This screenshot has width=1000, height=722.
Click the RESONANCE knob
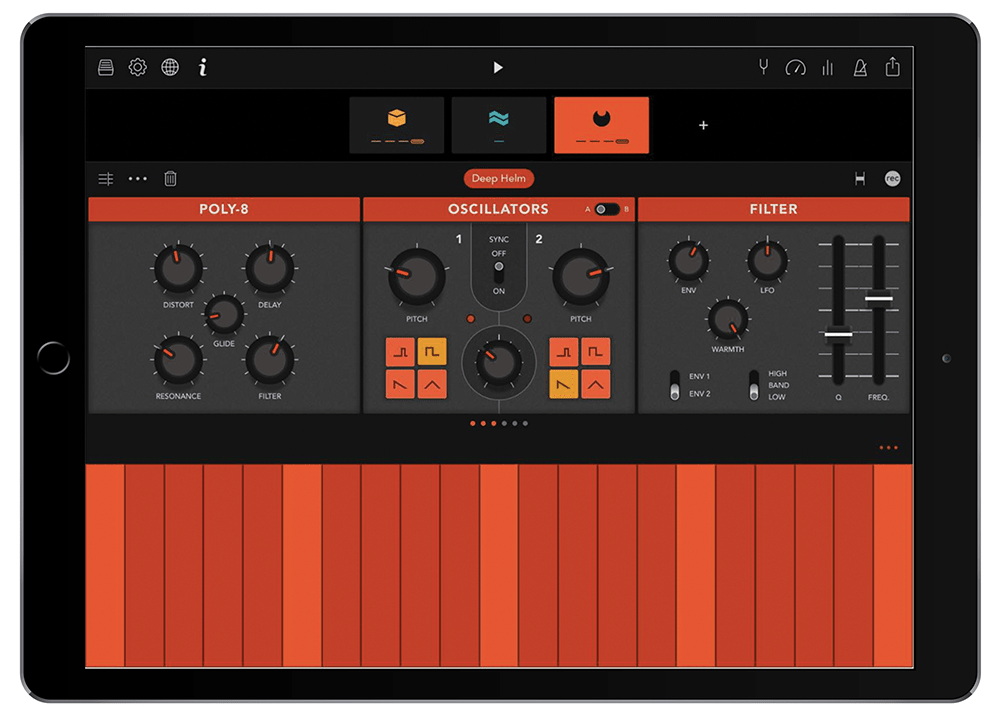(x=178, y=360)
